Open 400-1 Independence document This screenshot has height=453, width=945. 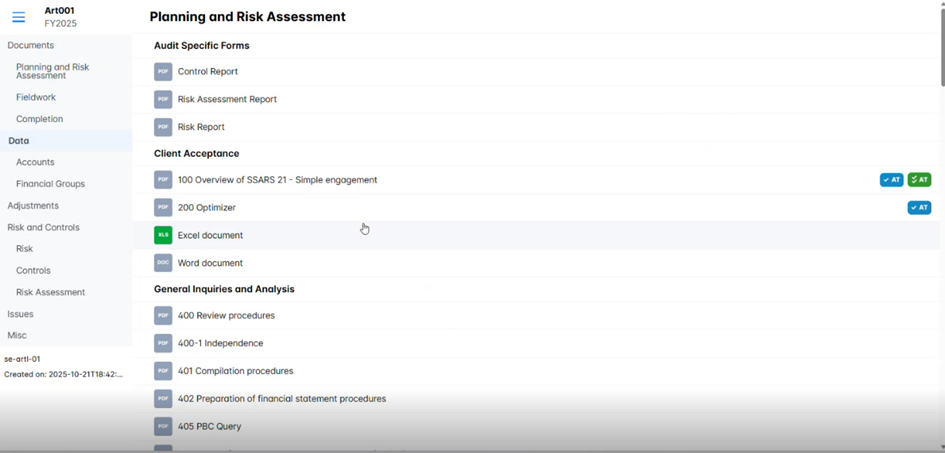click(220, 343)
